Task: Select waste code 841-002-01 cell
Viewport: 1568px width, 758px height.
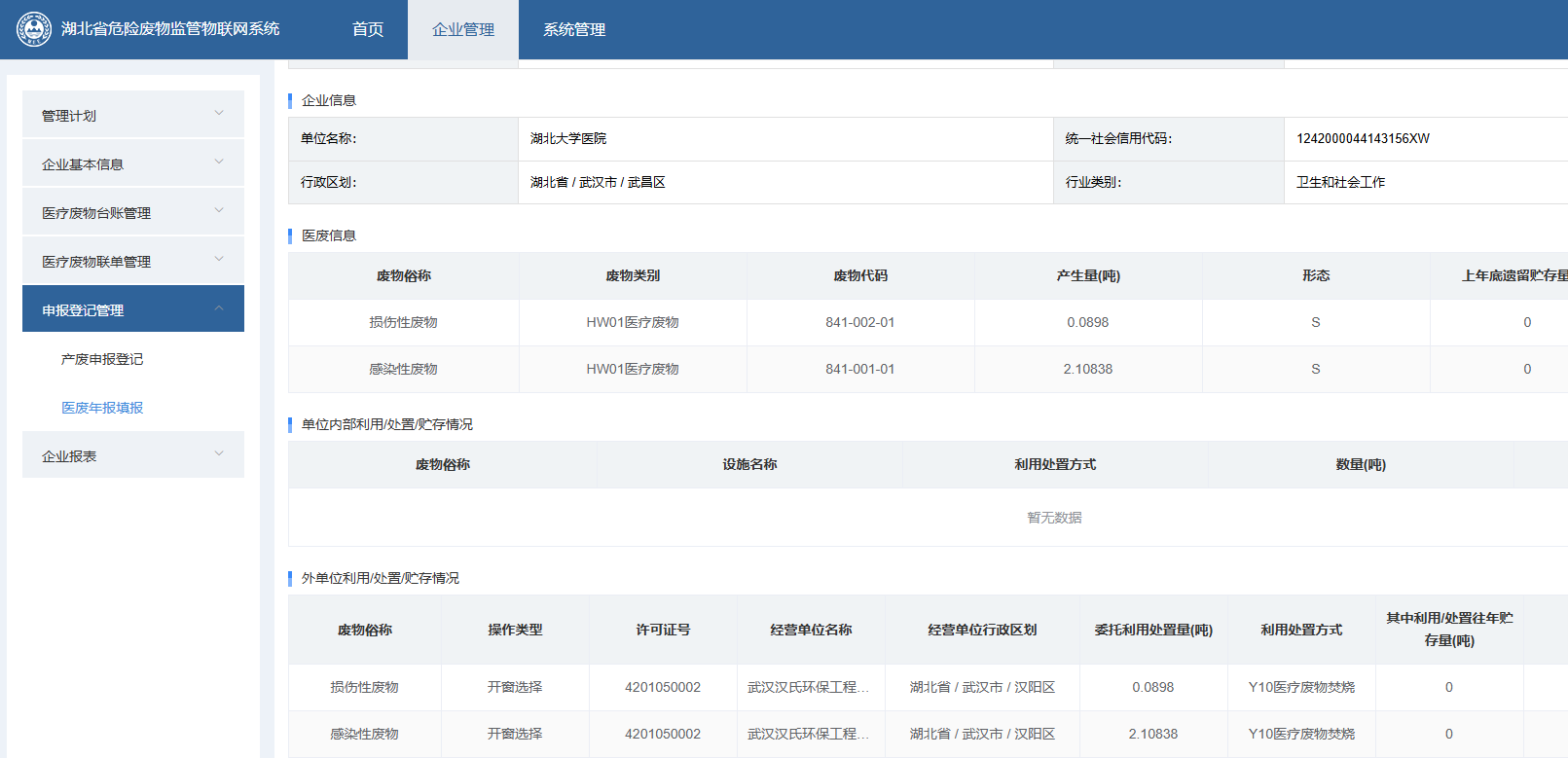Action: pyautogui.click(x=860, y=322)
